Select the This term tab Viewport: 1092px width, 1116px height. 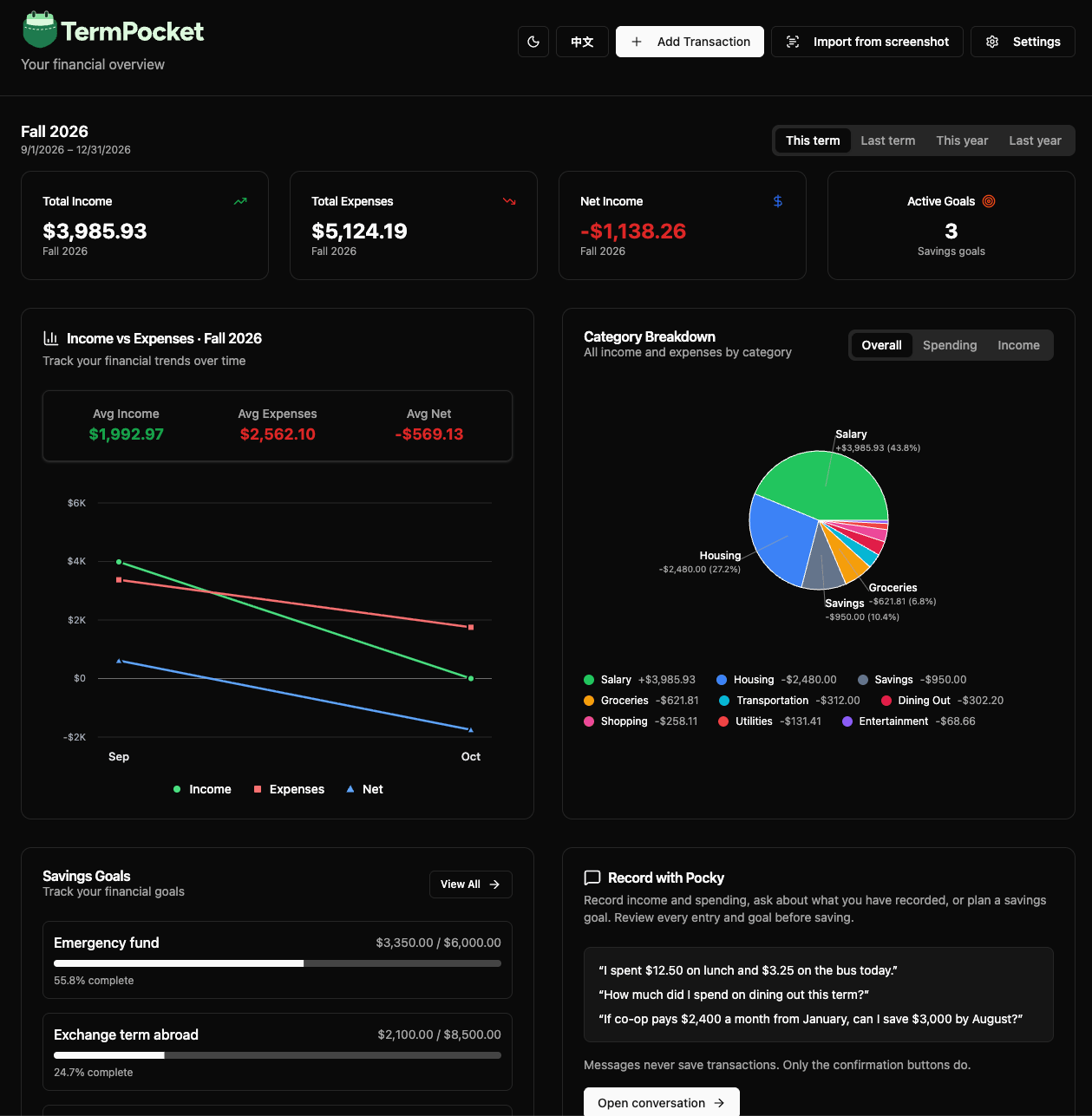coord(813,140)
